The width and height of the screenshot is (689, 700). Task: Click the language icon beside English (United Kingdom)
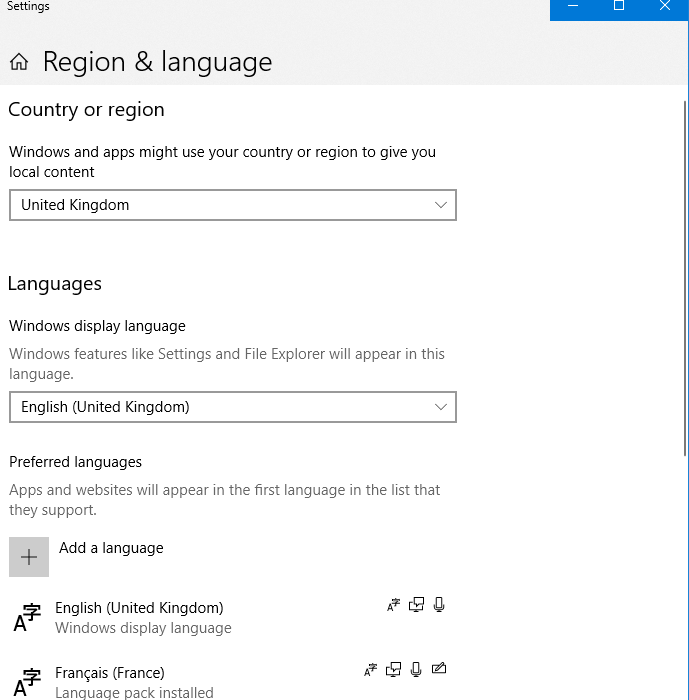pyautogui.click(x=28, y=617)
